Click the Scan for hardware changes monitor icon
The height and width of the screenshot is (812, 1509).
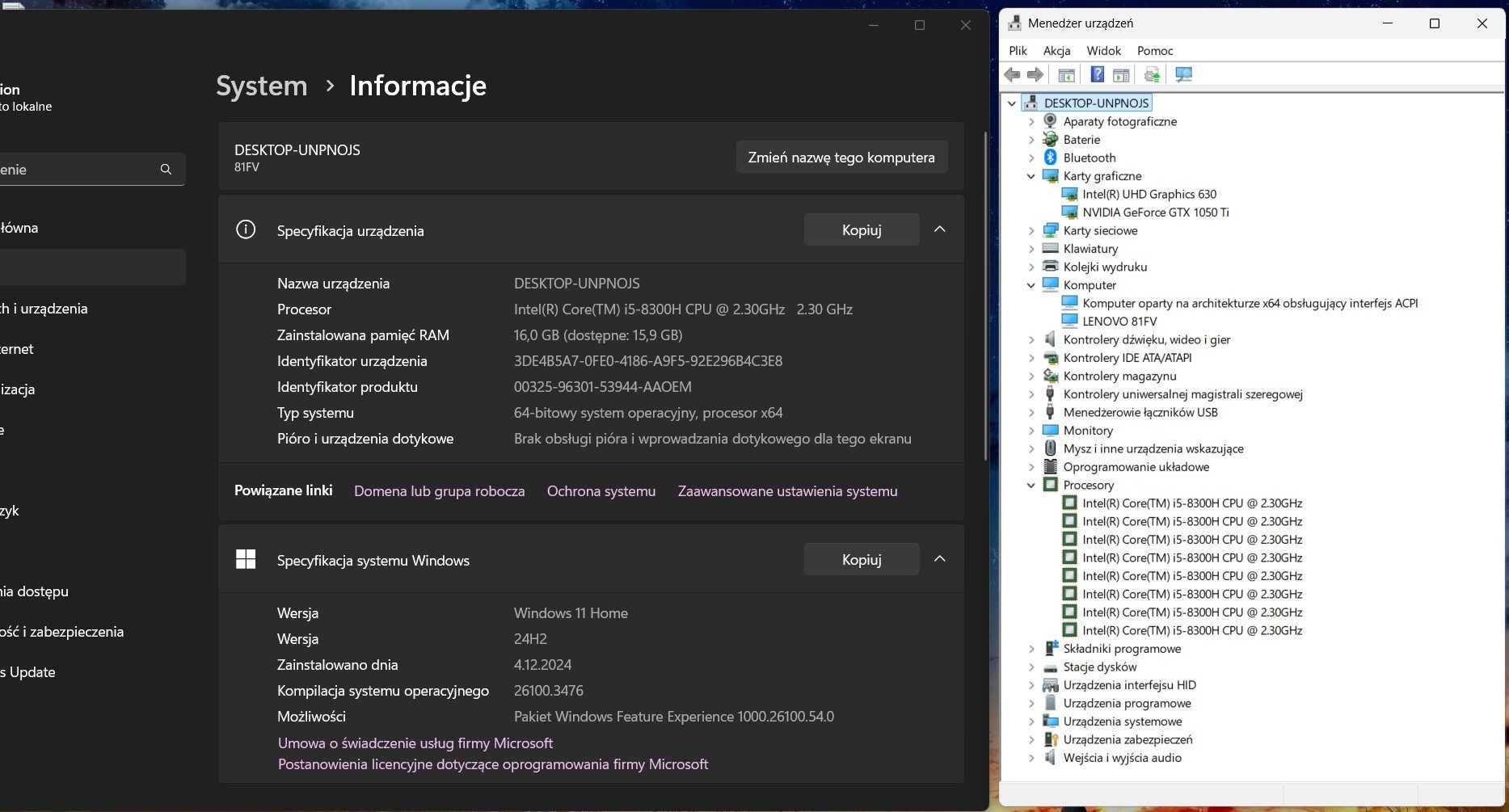click(1183, 75)
